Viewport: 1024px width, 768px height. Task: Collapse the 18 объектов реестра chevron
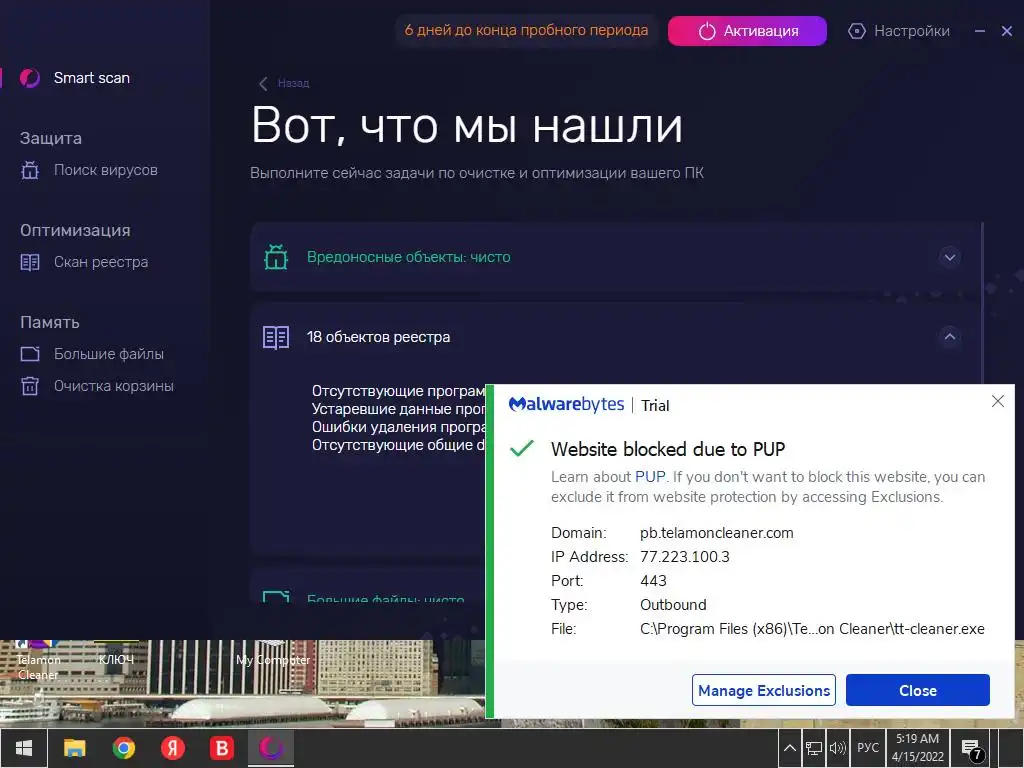[x=950, y=337]
